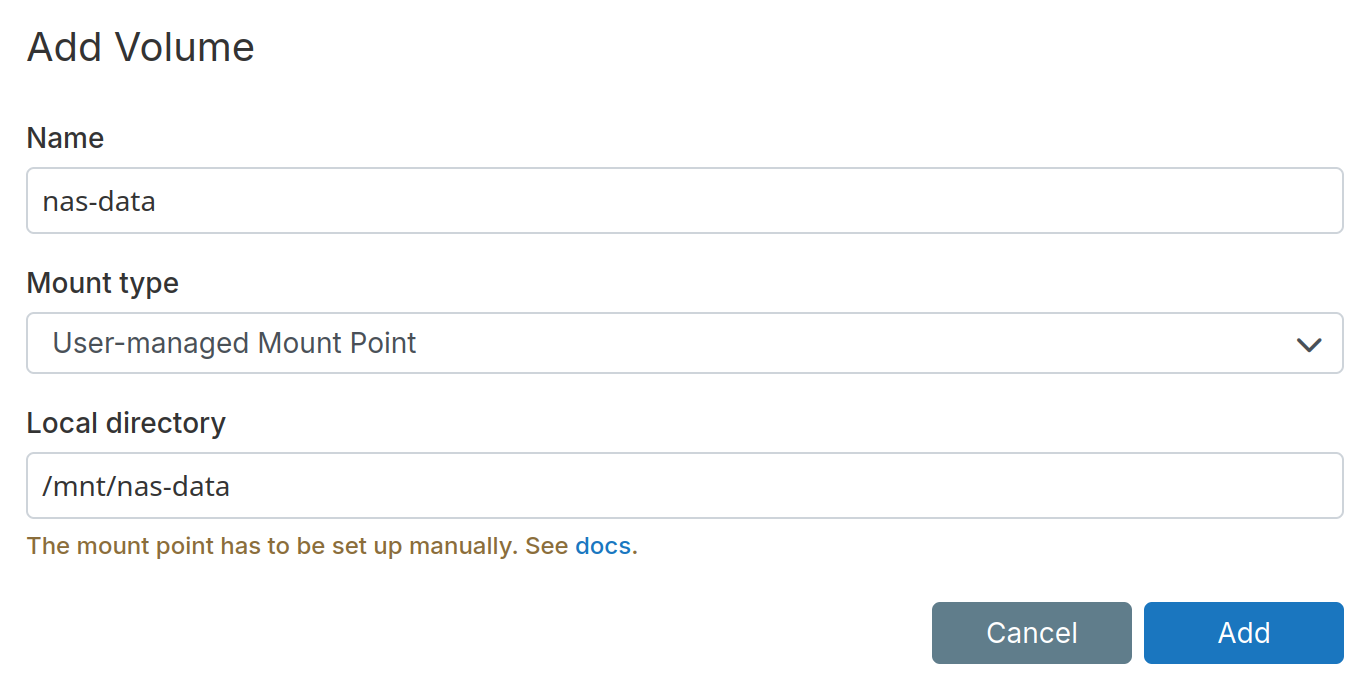Click the chevron on the mount selector
This screenshot has width=1368, height=689.
pyautogui.click(x=1308, y=344)
